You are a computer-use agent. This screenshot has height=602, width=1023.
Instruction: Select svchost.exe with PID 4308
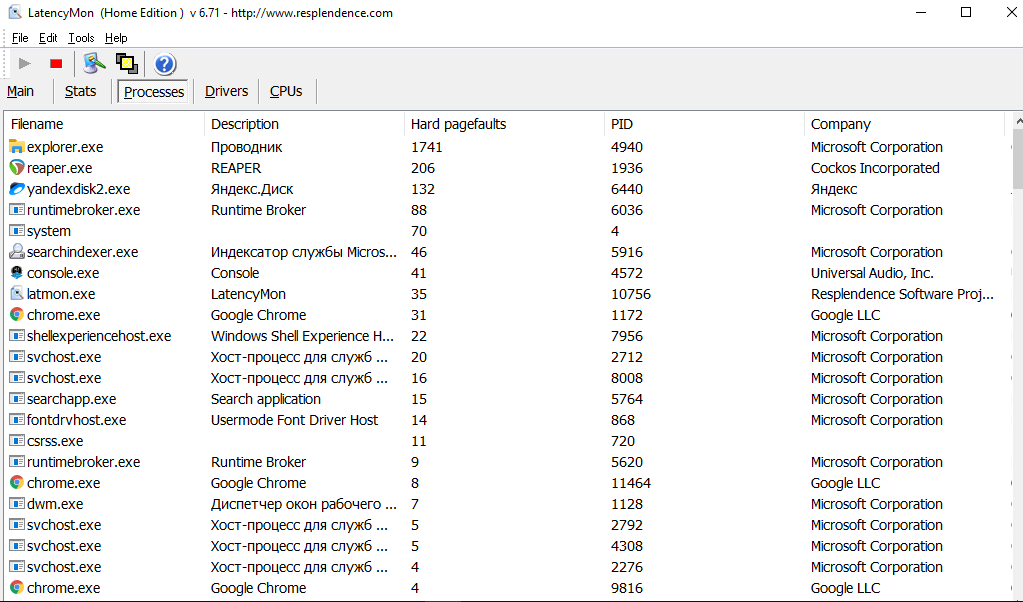click(x=64, y=546)
